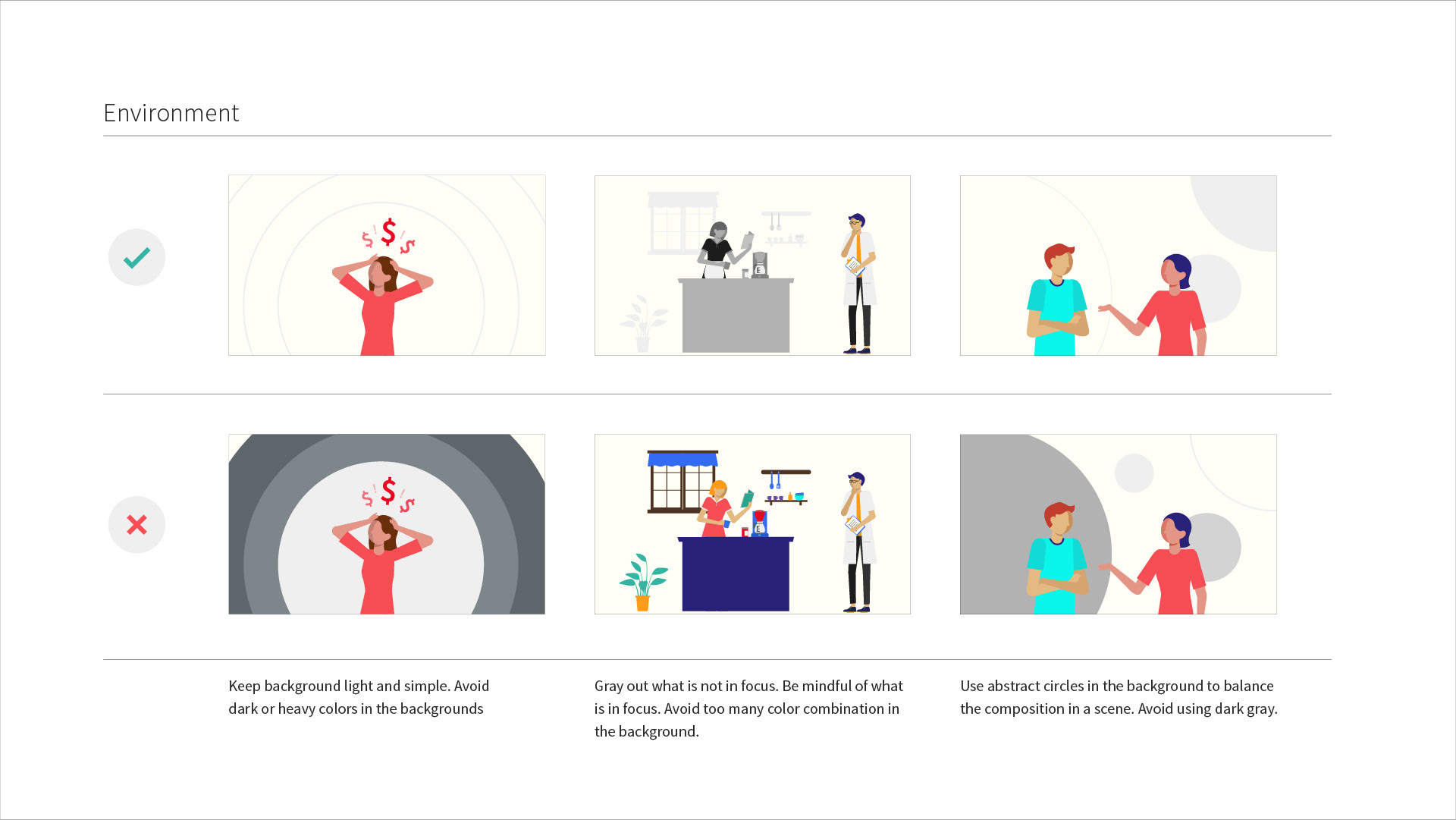Click the red X icon

click(136, 524)
